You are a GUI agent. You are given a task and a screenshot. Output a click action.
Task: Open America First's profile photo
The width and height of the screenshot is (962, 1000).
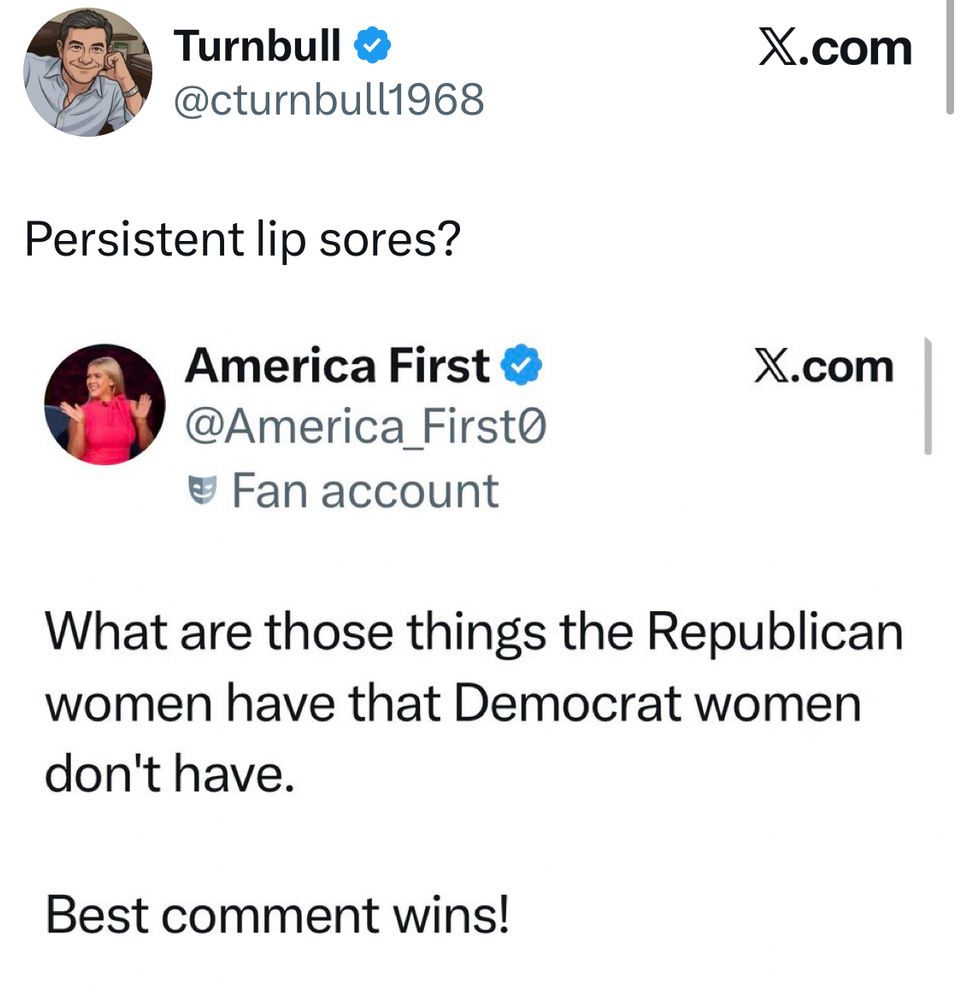click(104, 404)
